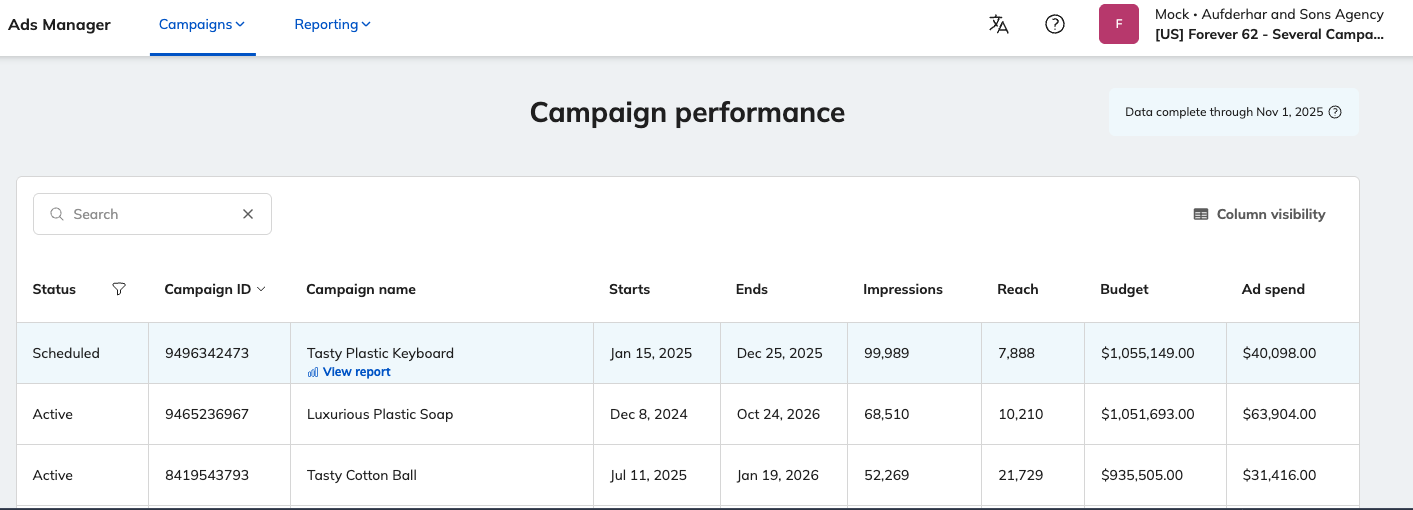
Task: Click the search magnifier icon
Action: pos(57,214)
